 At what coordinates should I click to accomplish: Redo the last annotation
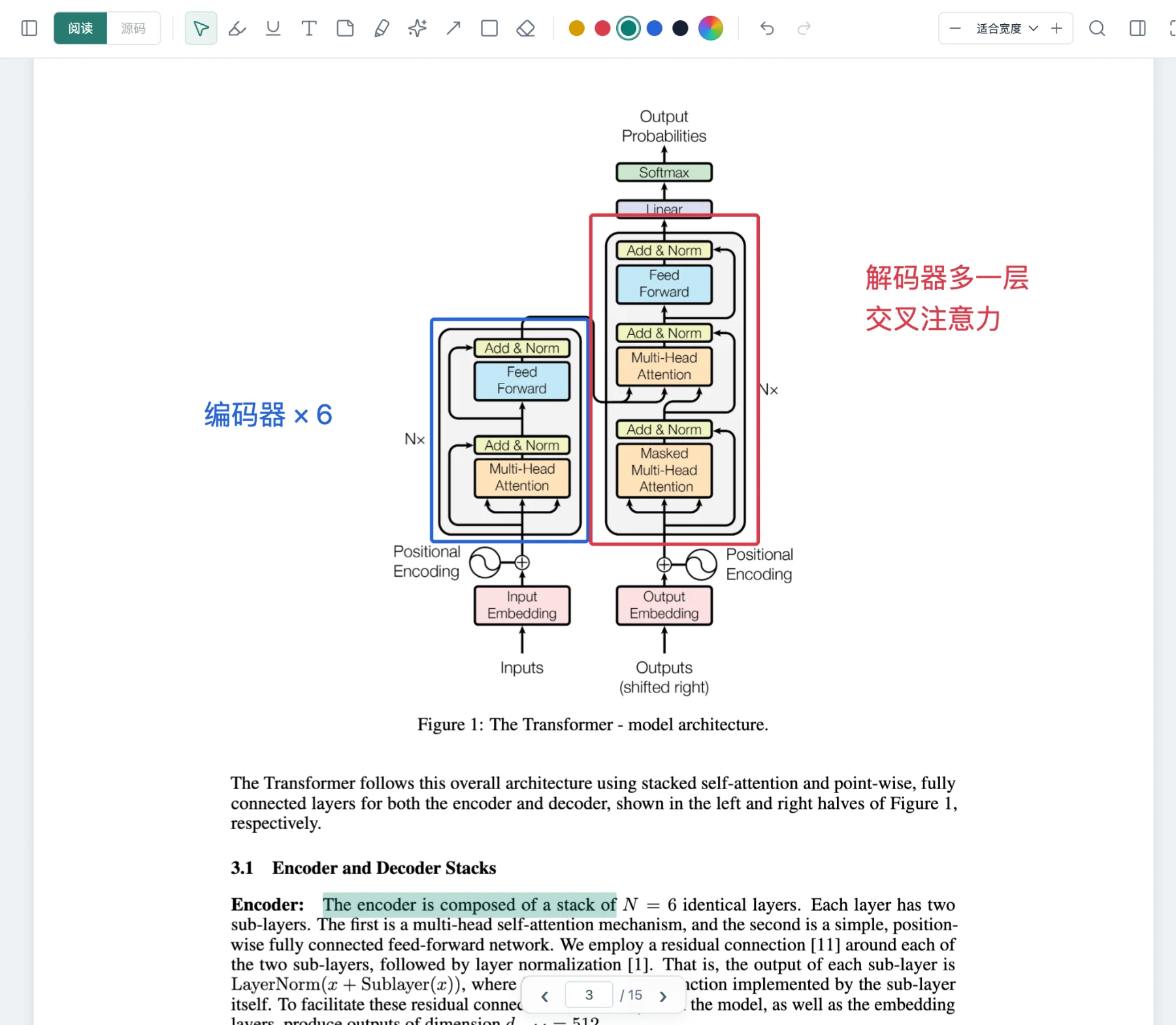[804, 28]
